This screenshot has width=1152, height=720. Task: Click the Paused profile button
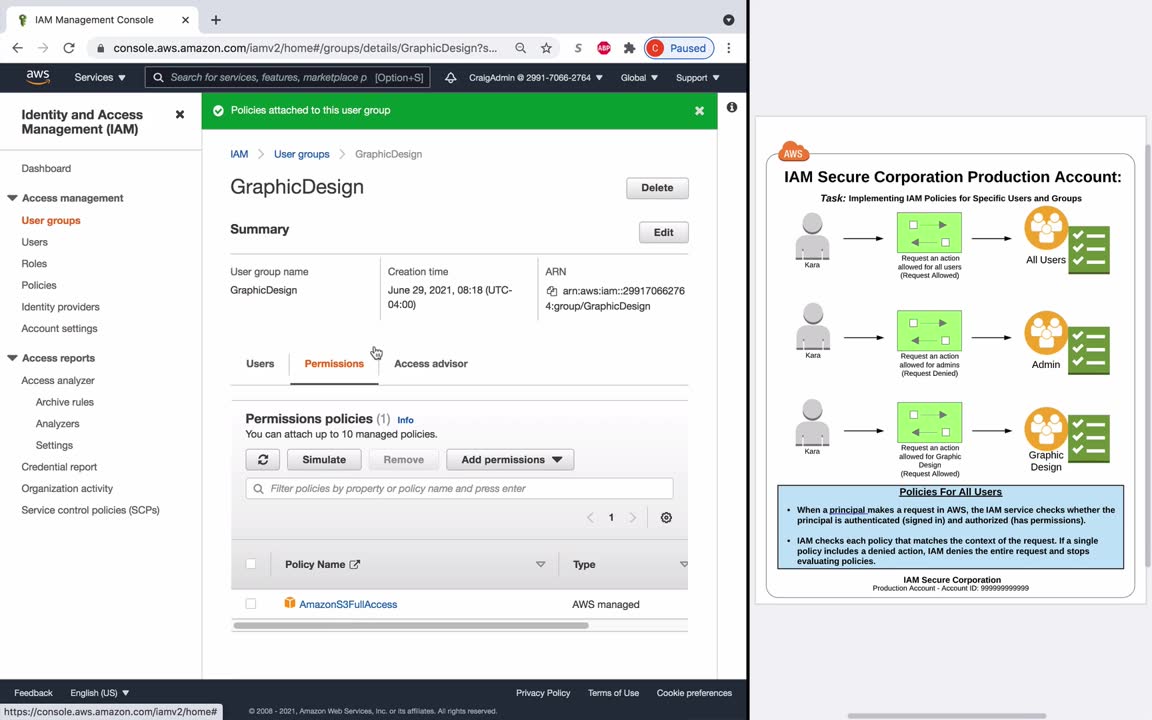pyautogui.click(x=680, y=48)
